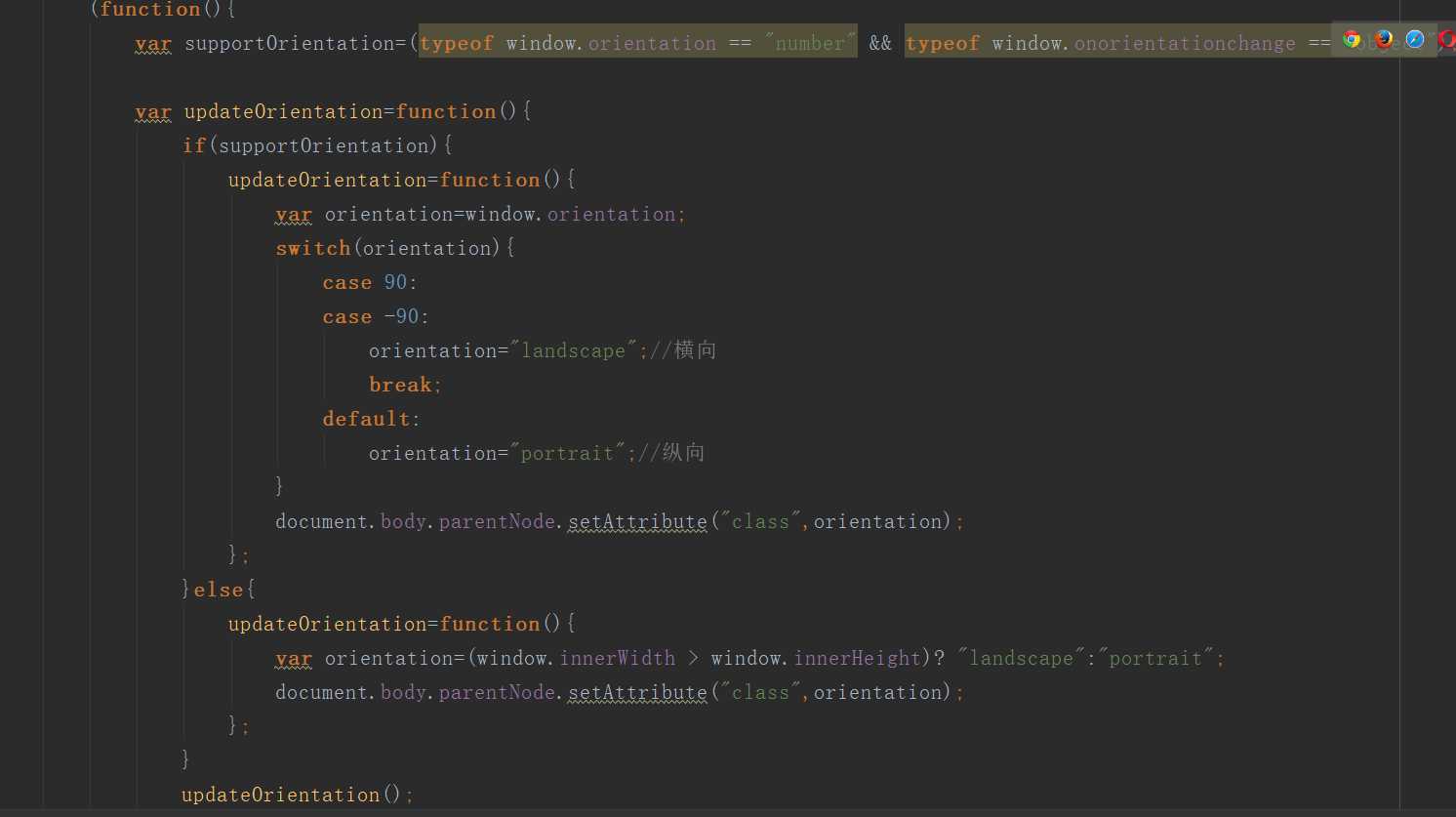Screen dimensions: 1456x817
Task: Click the "break" keyword
Action: pos(400,385)
